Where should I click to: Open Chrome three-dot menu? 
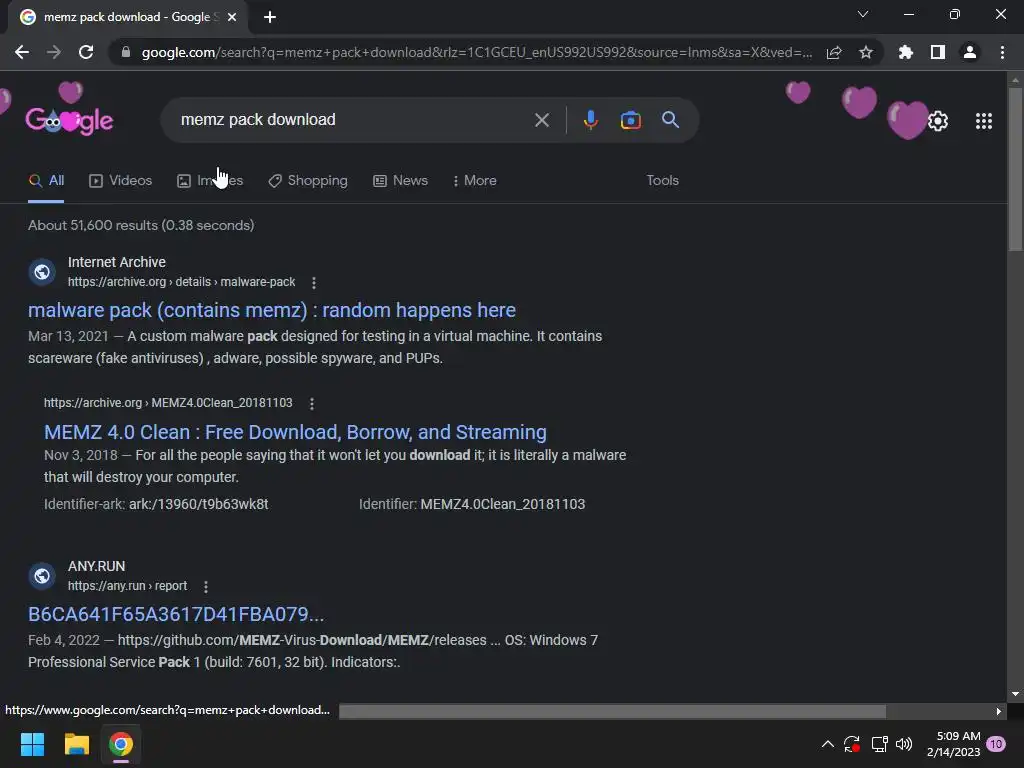point(1002,52)
